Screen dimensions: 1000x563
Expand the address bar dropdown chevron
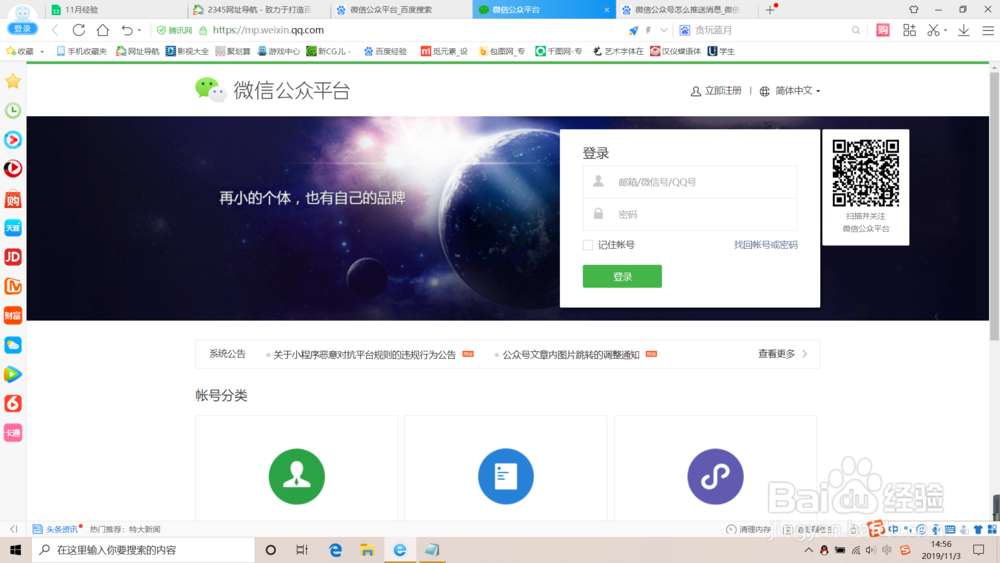(x=664, y=30)
